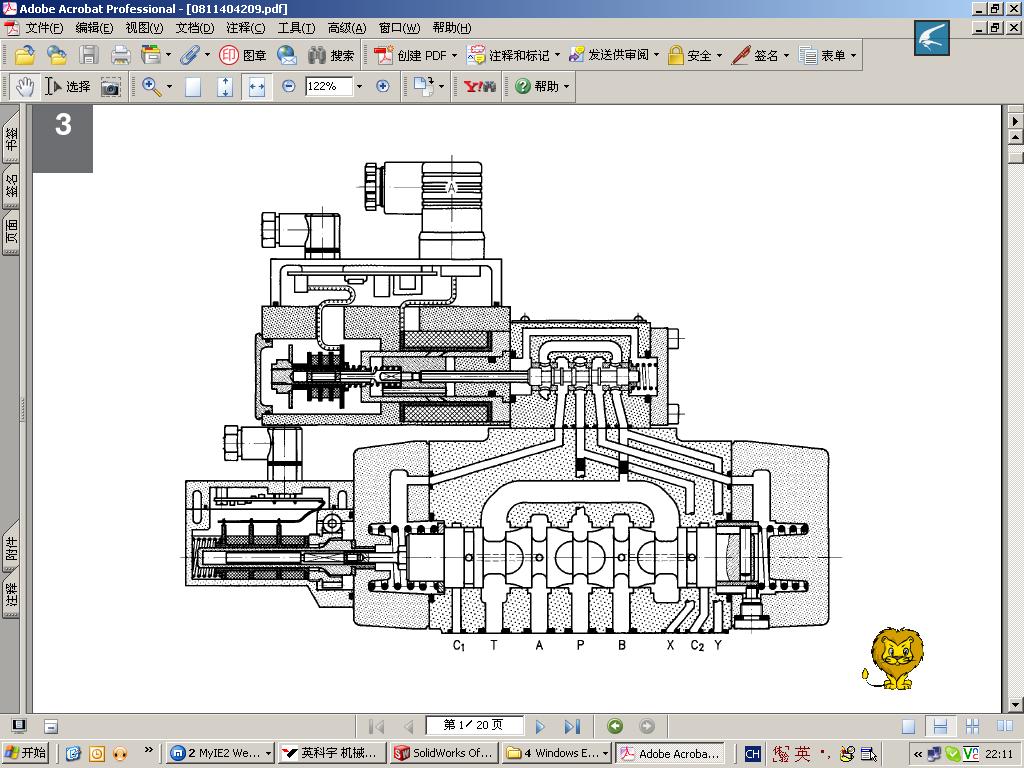Expand 签名 sign dropdown
Image resolution: width=1024 pixels, height=768 pixels.
click(786, 56)
